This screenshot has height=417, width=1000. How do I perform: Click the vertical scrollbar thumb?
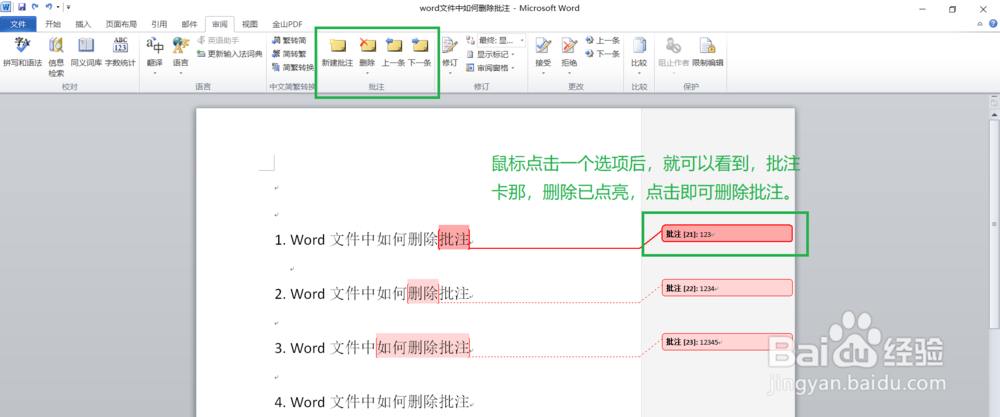[x=994, y=223]
